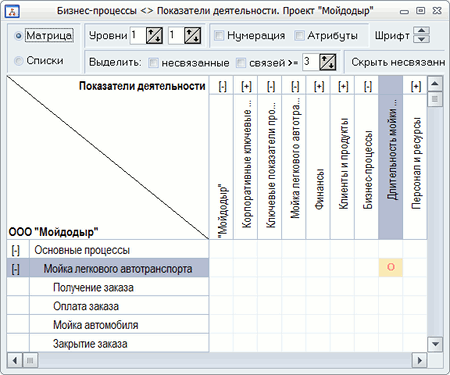Viewport: 450px width, 375px height.
Task: Expand the Клиенты и продукты column [+]
Action: [x=343, y=87]
